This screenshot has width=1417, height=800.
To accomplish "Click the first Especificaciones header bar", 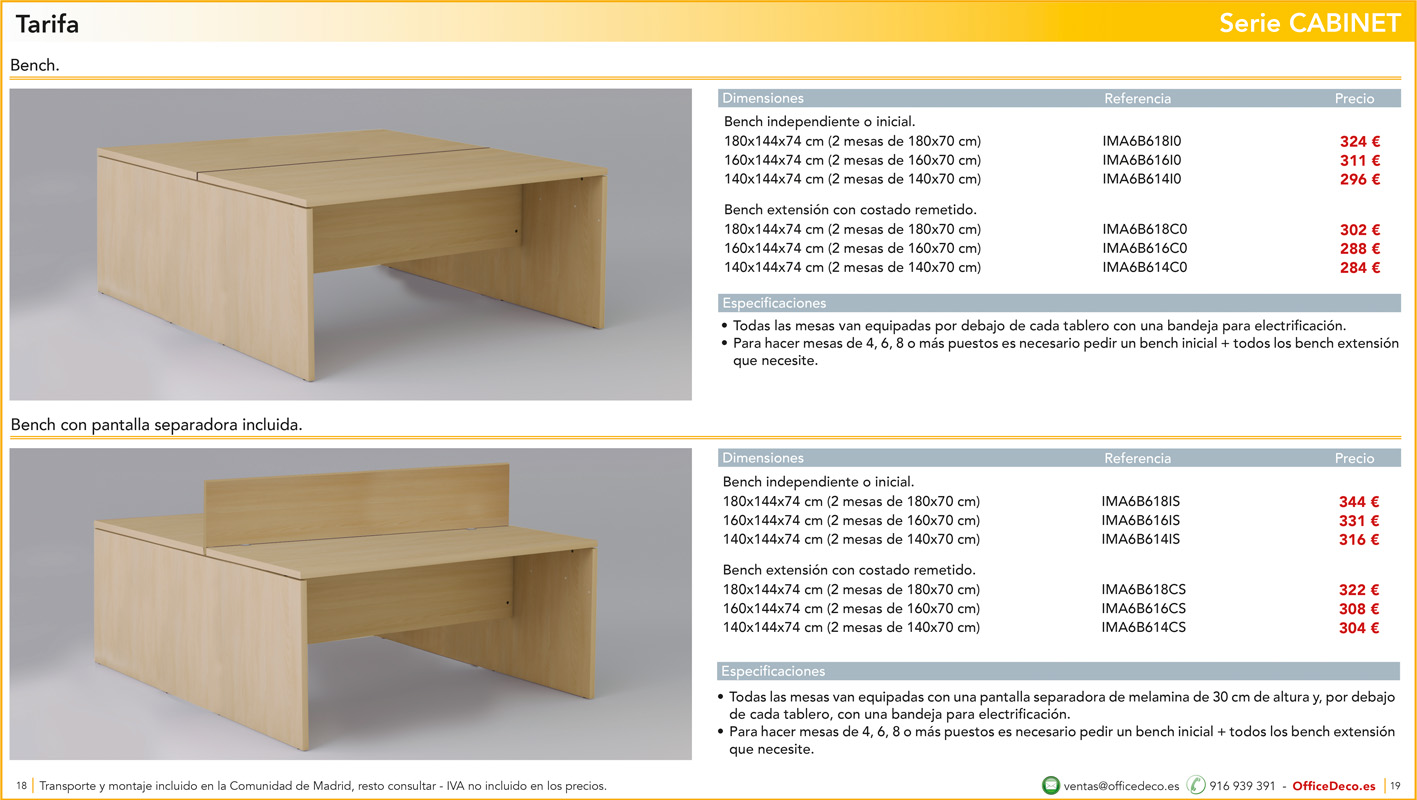I will pos(1059,303).
